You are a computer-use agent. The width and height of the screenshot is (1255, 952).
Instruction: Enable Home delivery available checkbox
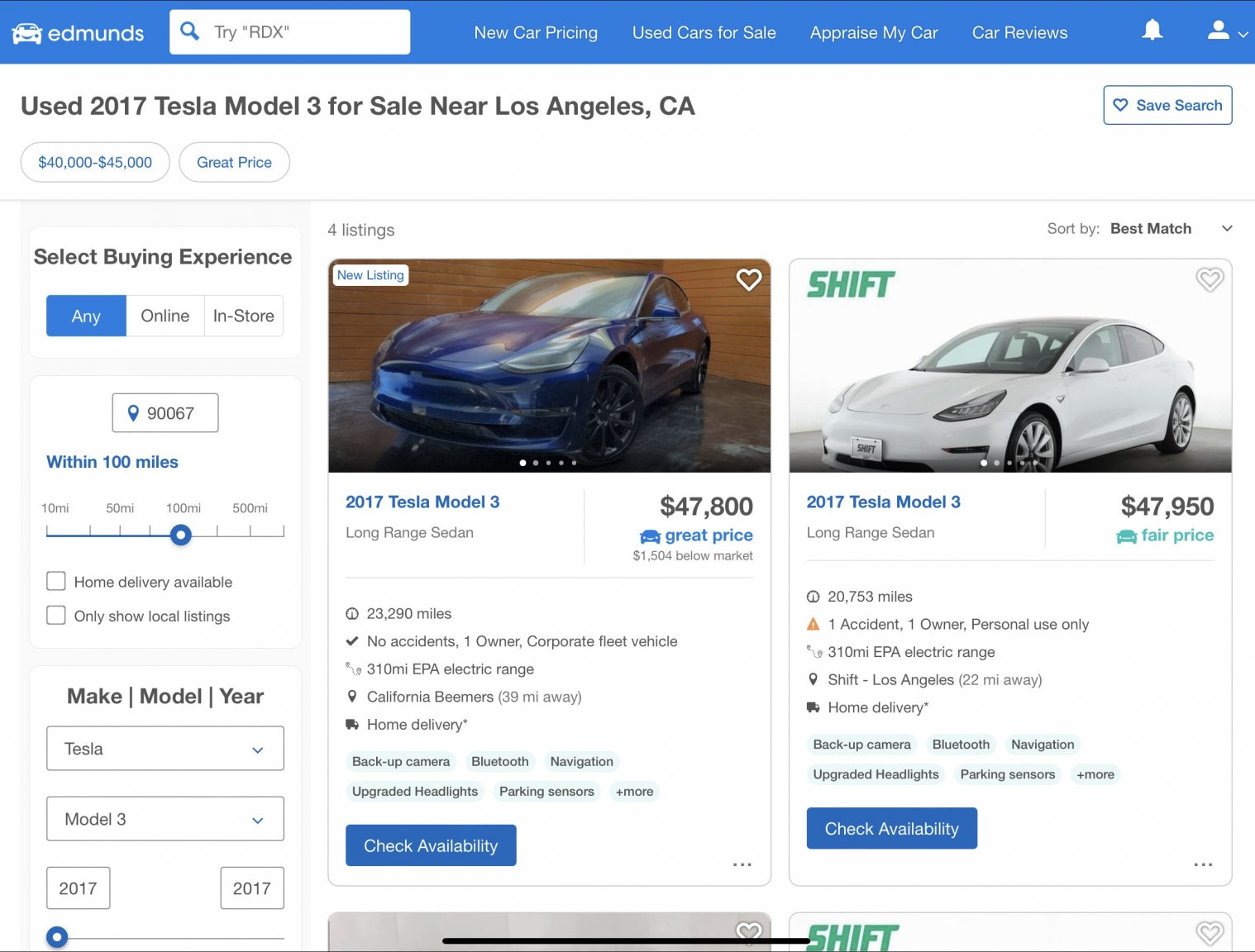[56, 581]
